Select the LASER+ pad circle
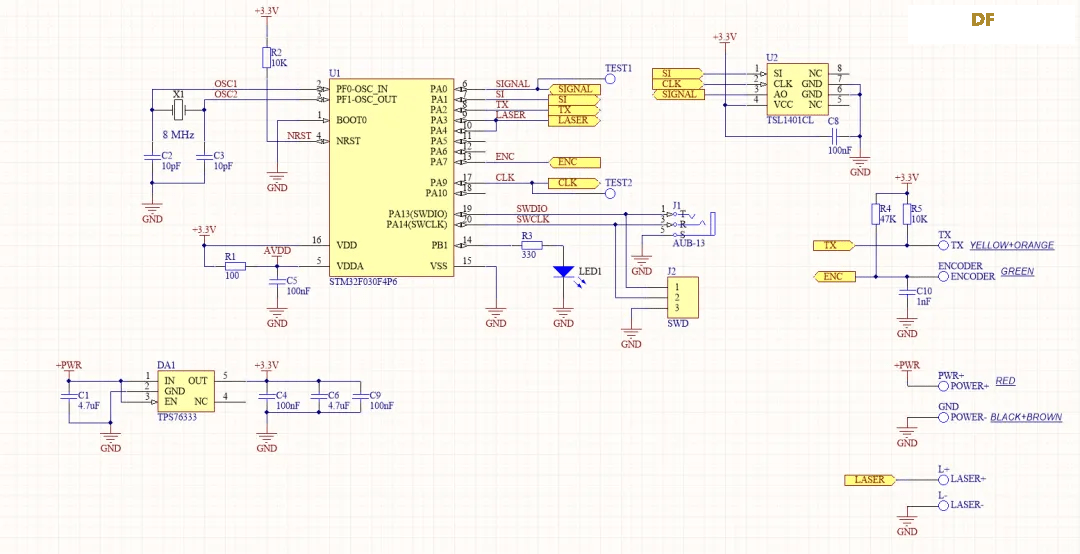 [944, 479]
